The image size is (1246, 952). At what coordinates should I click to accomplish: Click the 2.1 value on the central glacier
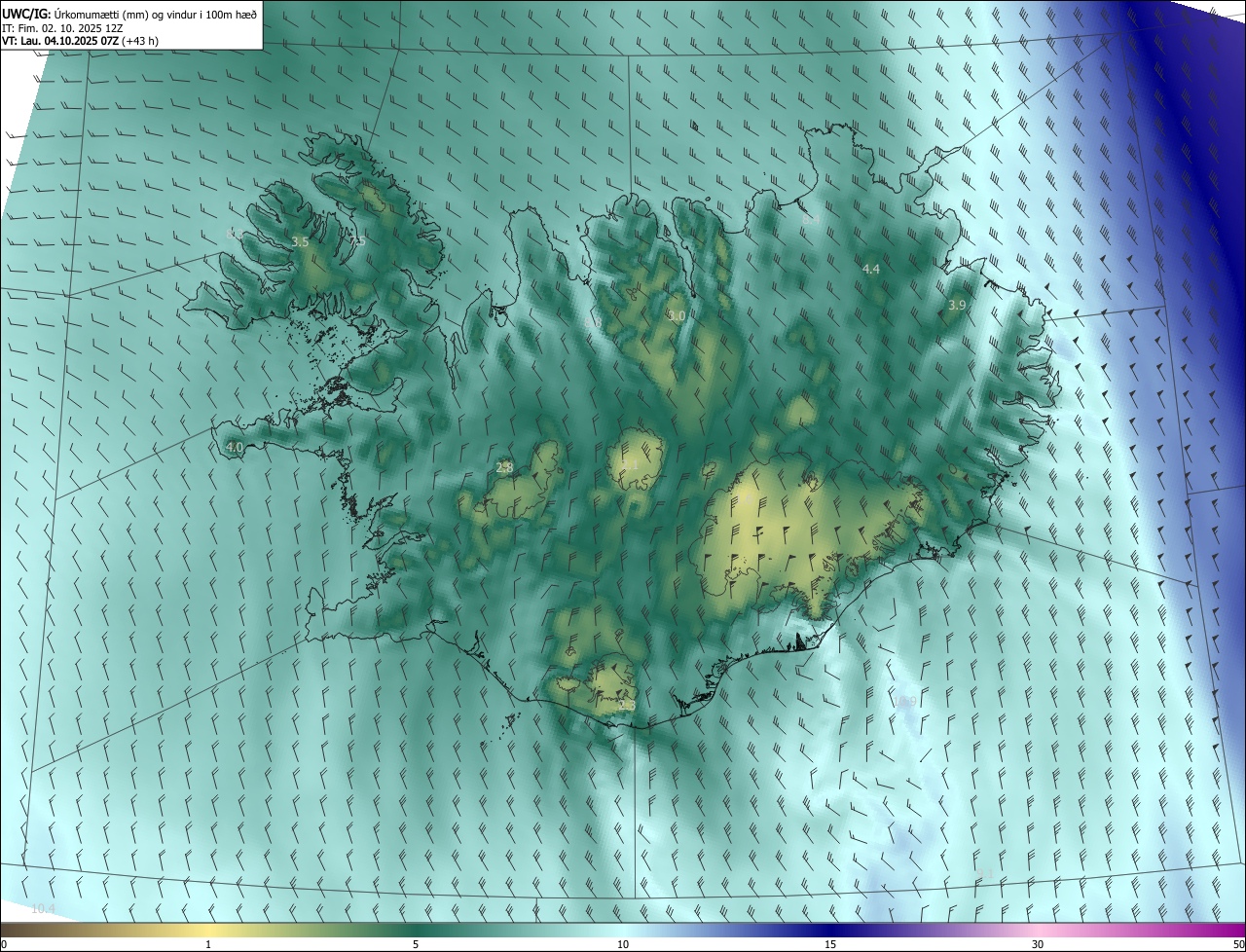pos(631,464)
